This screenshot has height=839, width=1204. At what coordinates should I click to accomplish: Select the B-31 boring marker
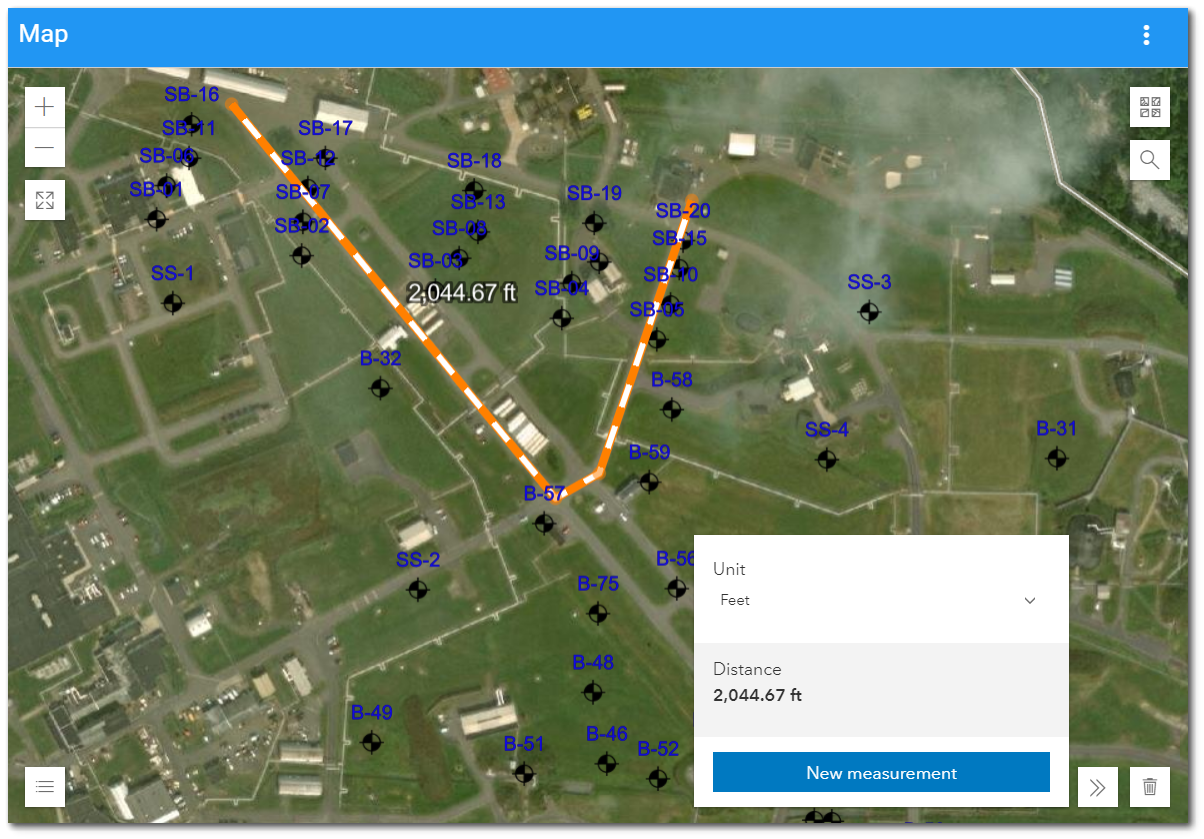[1057, 458]
